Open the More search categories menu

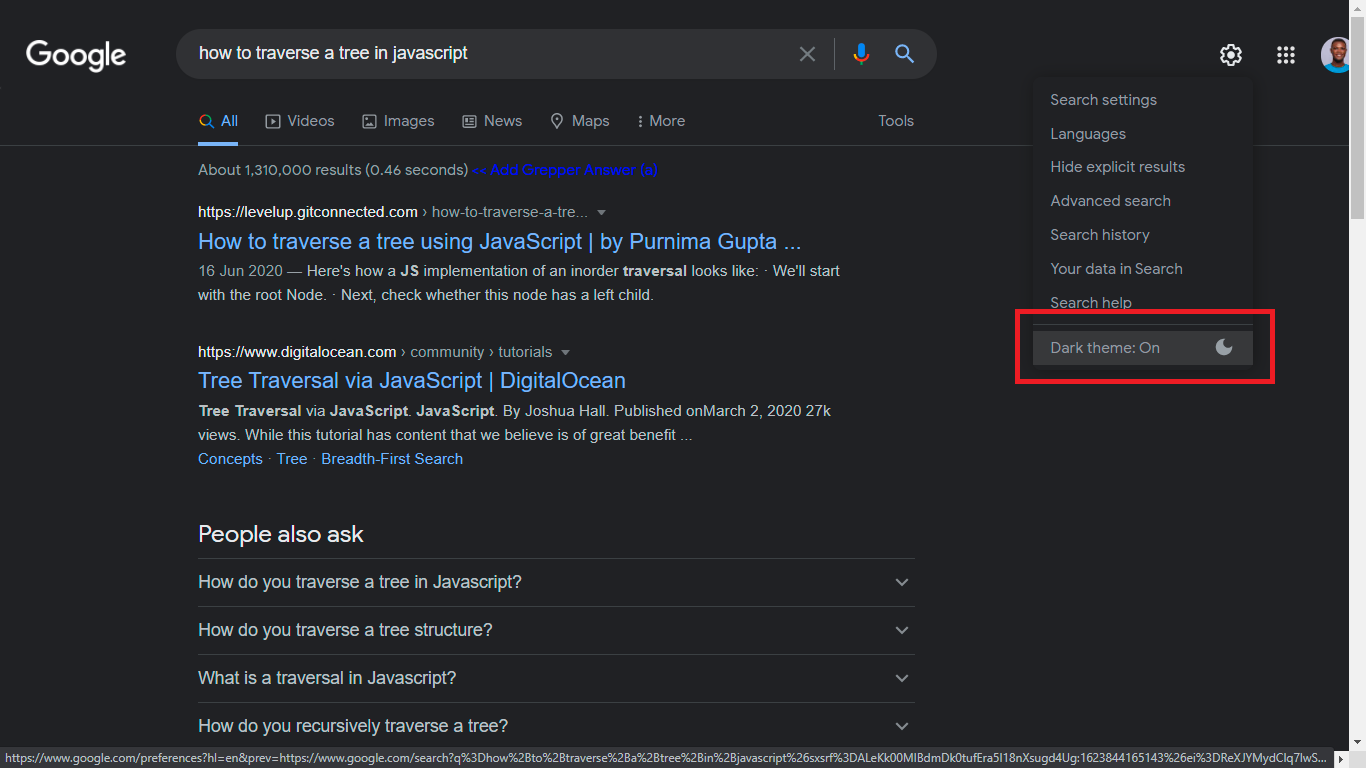661,121
